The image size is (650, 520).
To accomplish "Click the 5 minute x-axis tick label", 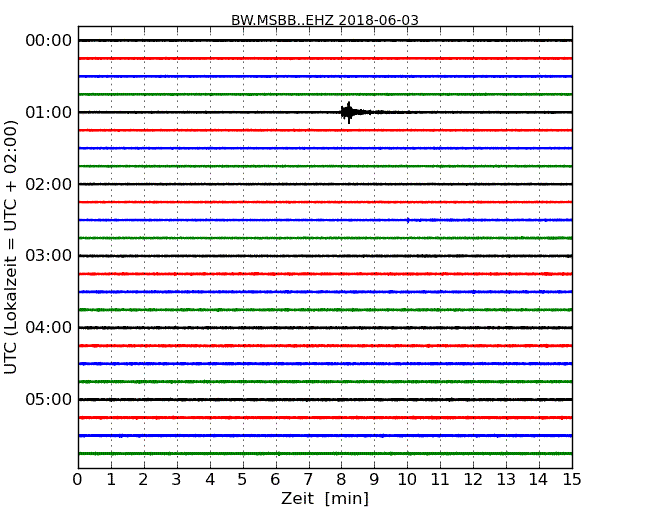I will click(x=243, y=480).
